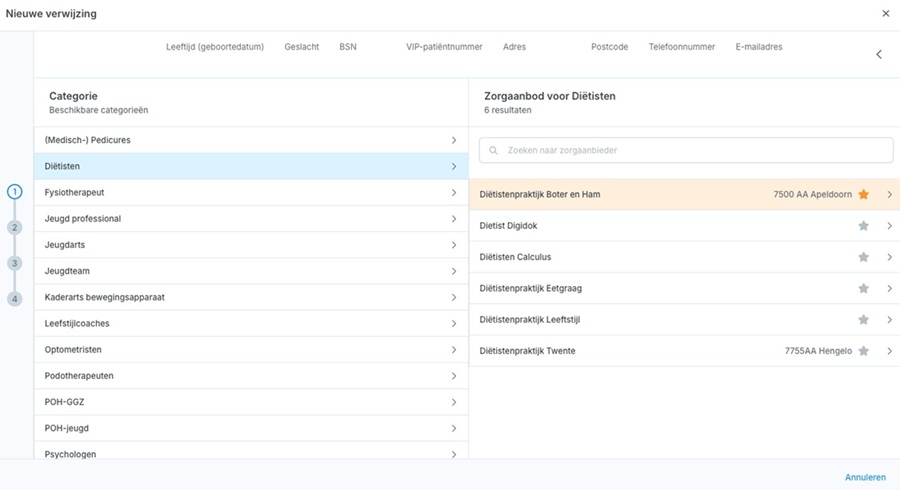Viewport: 900px width, 490px height.
Task: Close the Nieuwe verwijzing dialog
Action: click(886, 14)
